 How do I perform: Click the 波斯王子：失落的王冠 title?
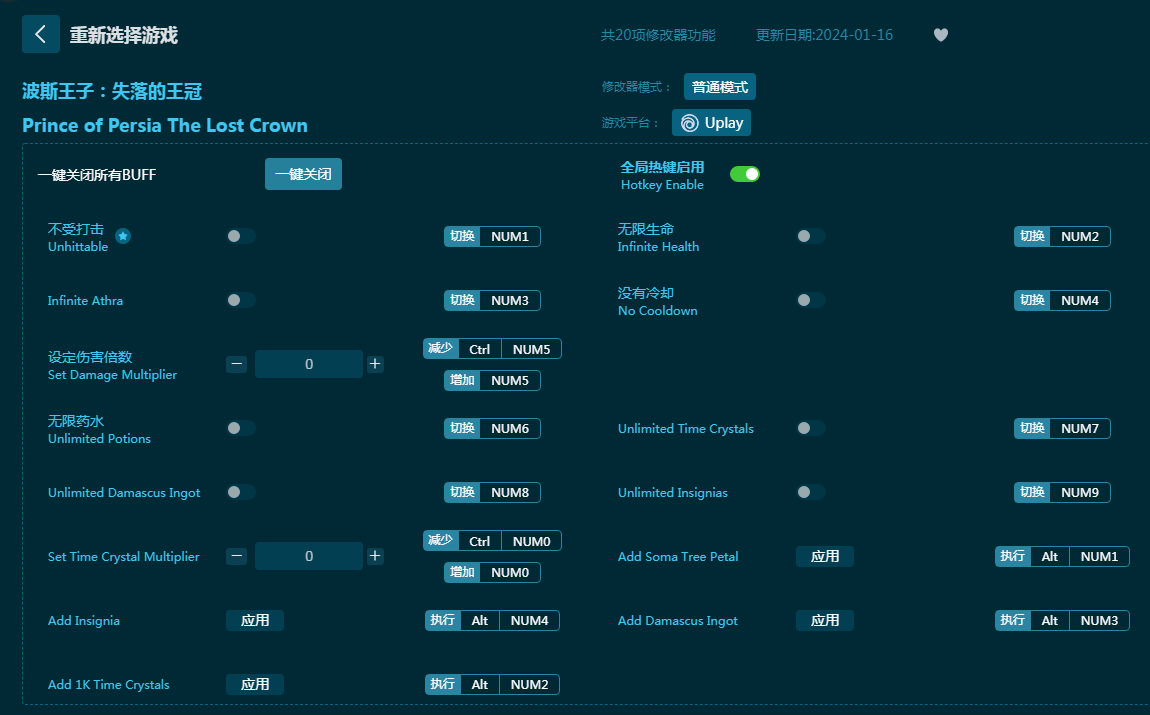112,91
